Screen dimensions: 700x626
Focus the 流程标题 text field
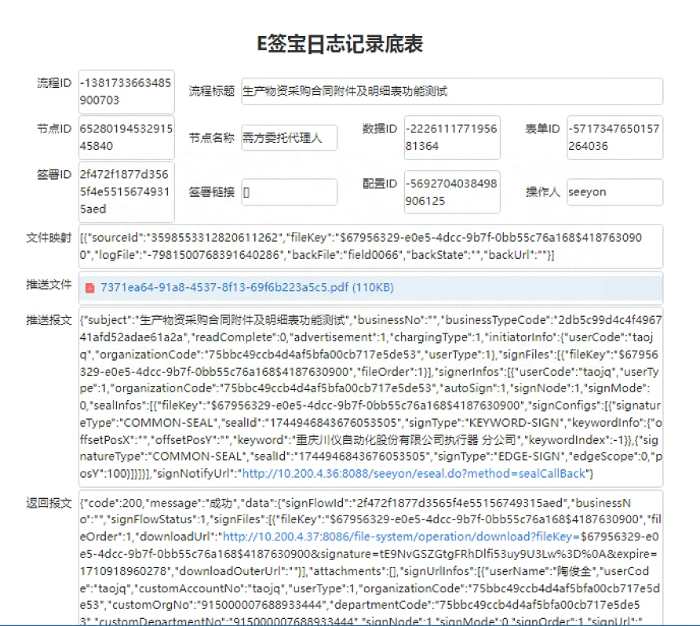pyautogui.click(x=451, y=91)
